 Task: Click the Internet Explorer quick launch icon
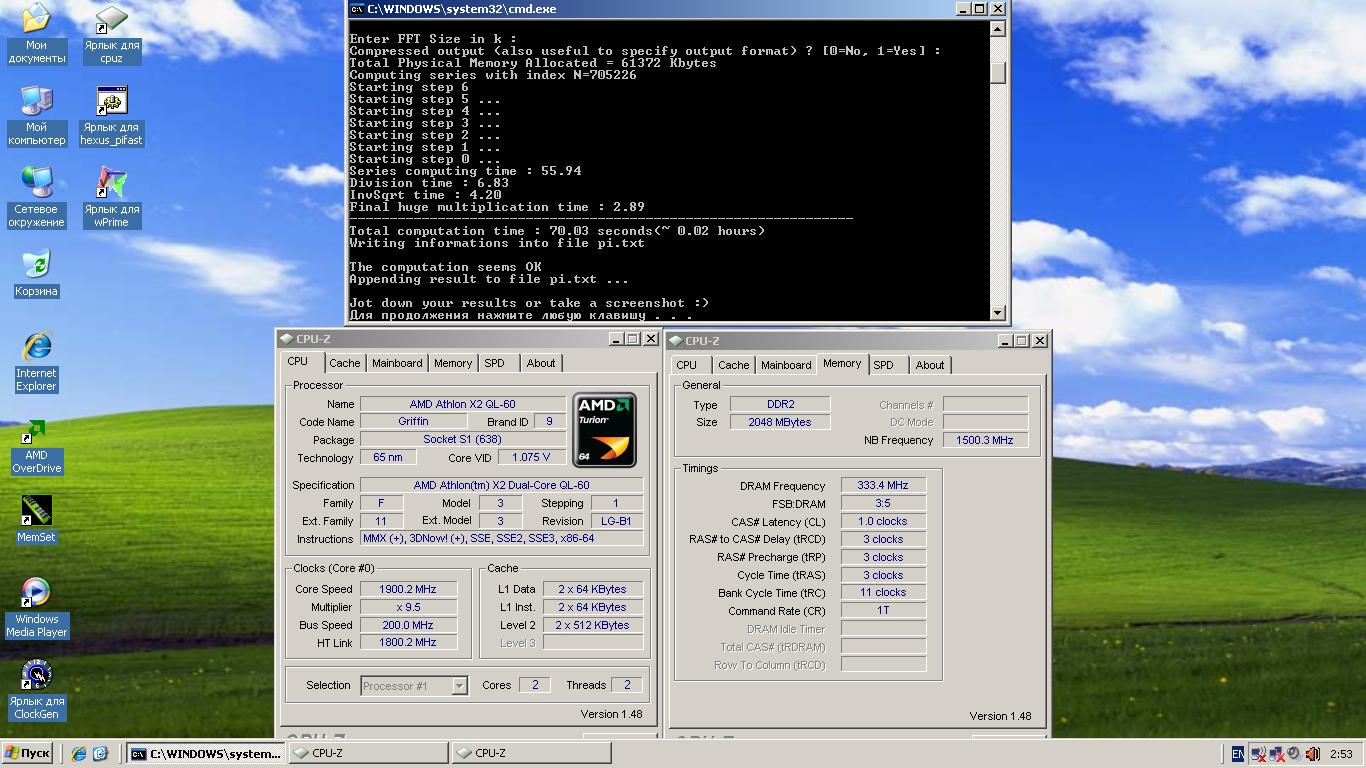pos(79,754)
